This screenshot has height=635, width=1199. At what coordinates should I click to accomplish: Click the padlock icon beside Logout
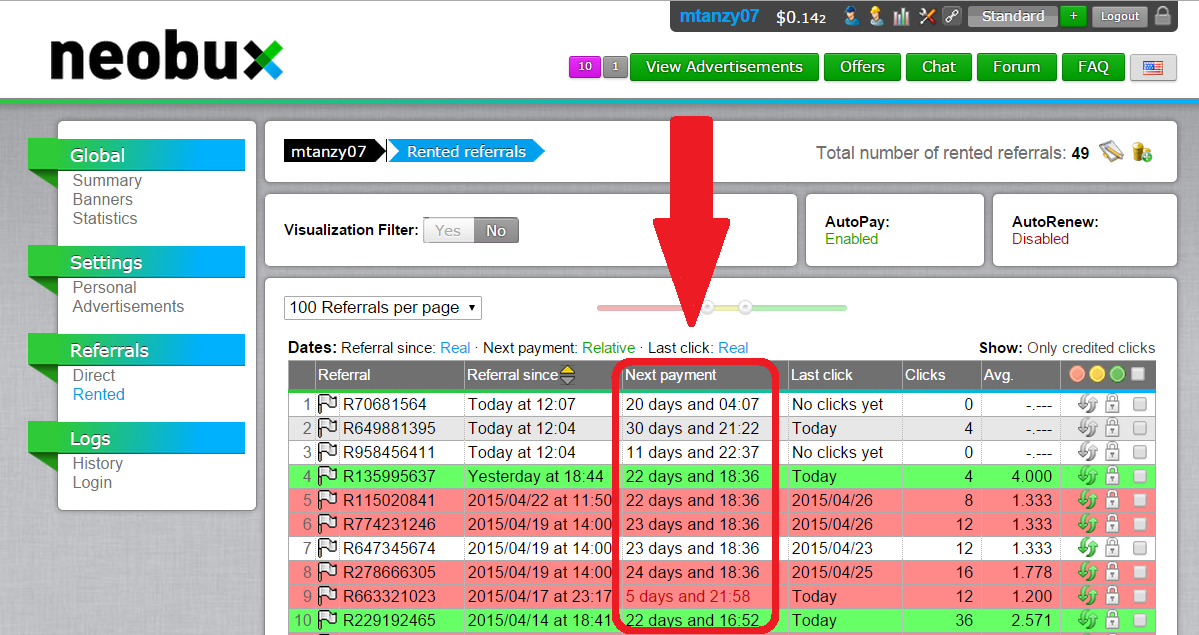[x=1162, y=16]
